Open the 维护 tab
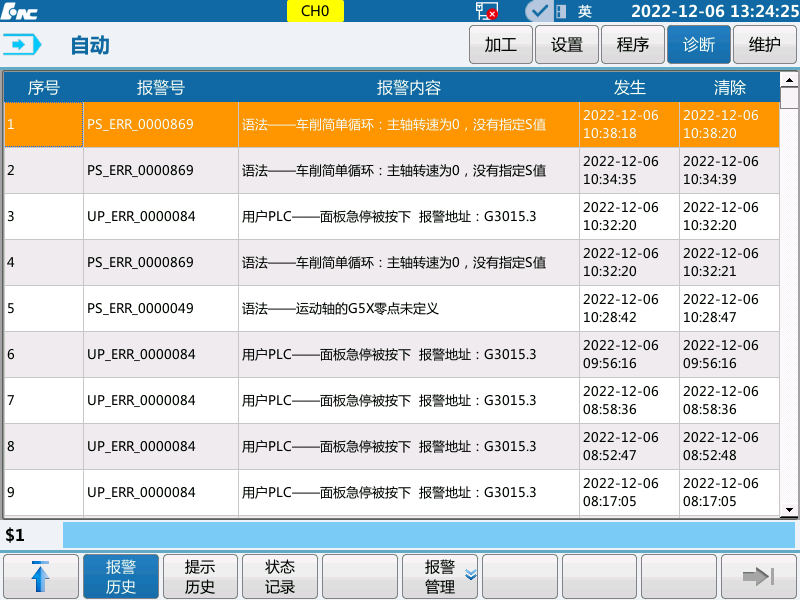Image resolution: width=800 pixels, height=600 pixels. [764, 45]
